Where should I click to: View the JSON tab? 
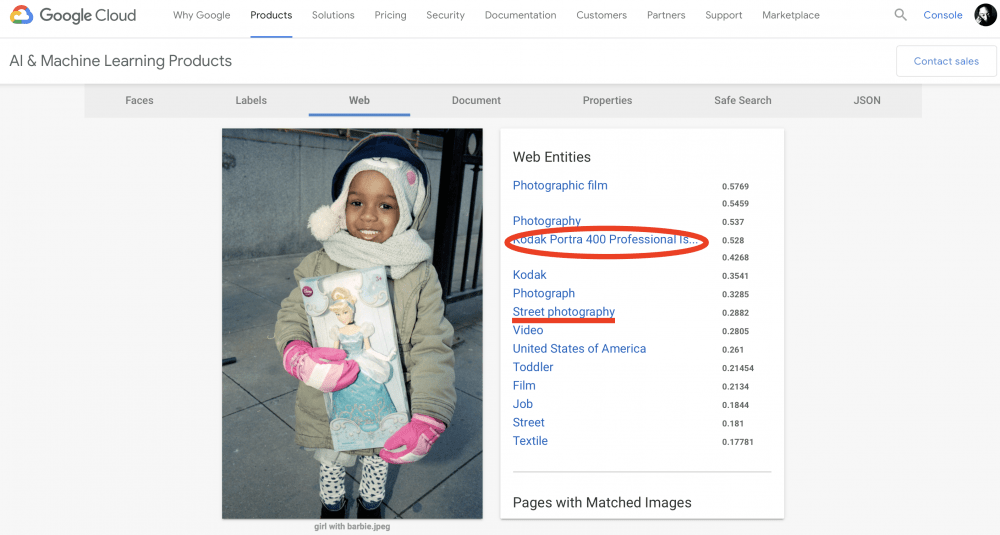(867, 100)
